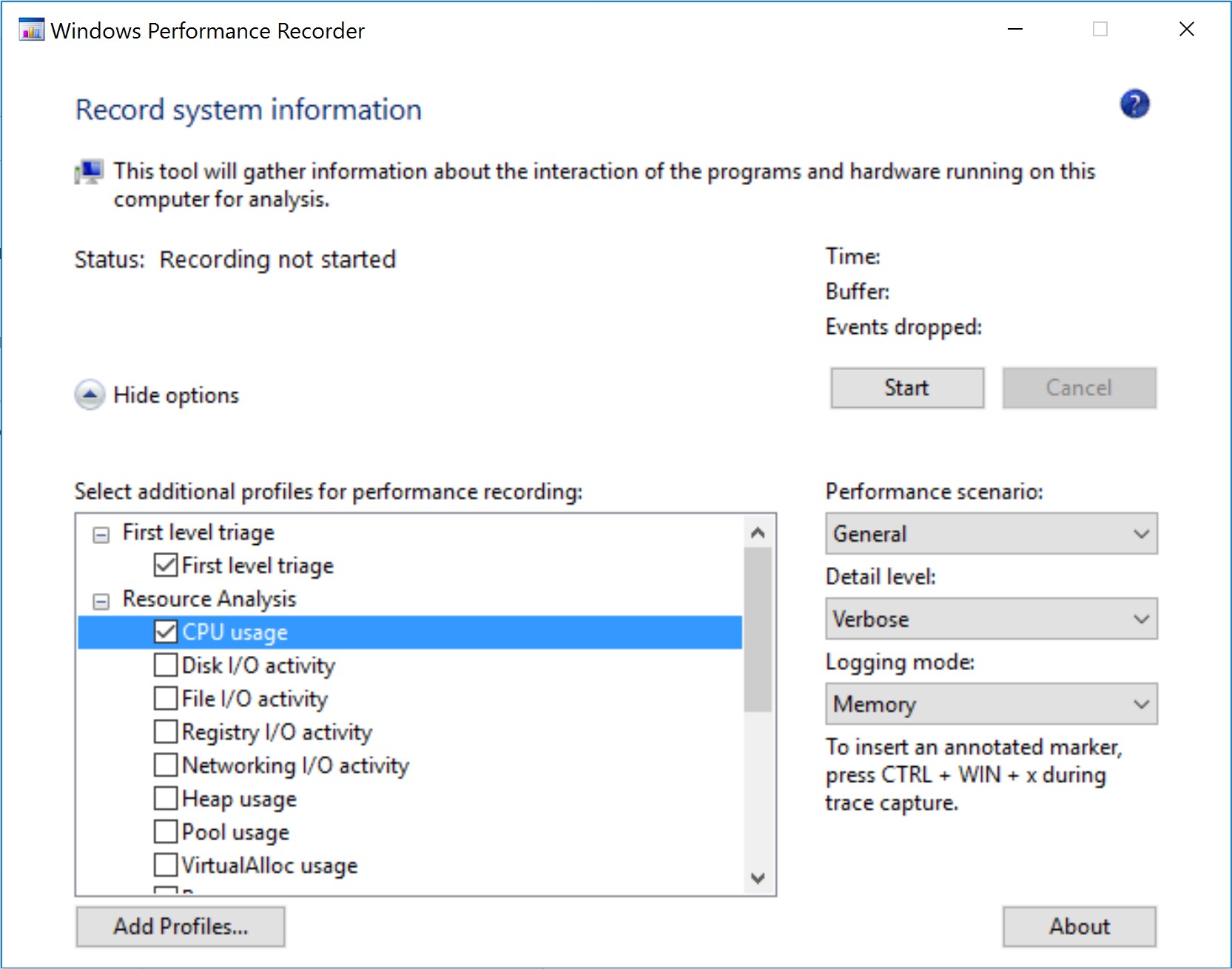Close the Windows Performance Recorder window
The height and width of the screenshot is (969, 1232).
[x=1187, y=30]
